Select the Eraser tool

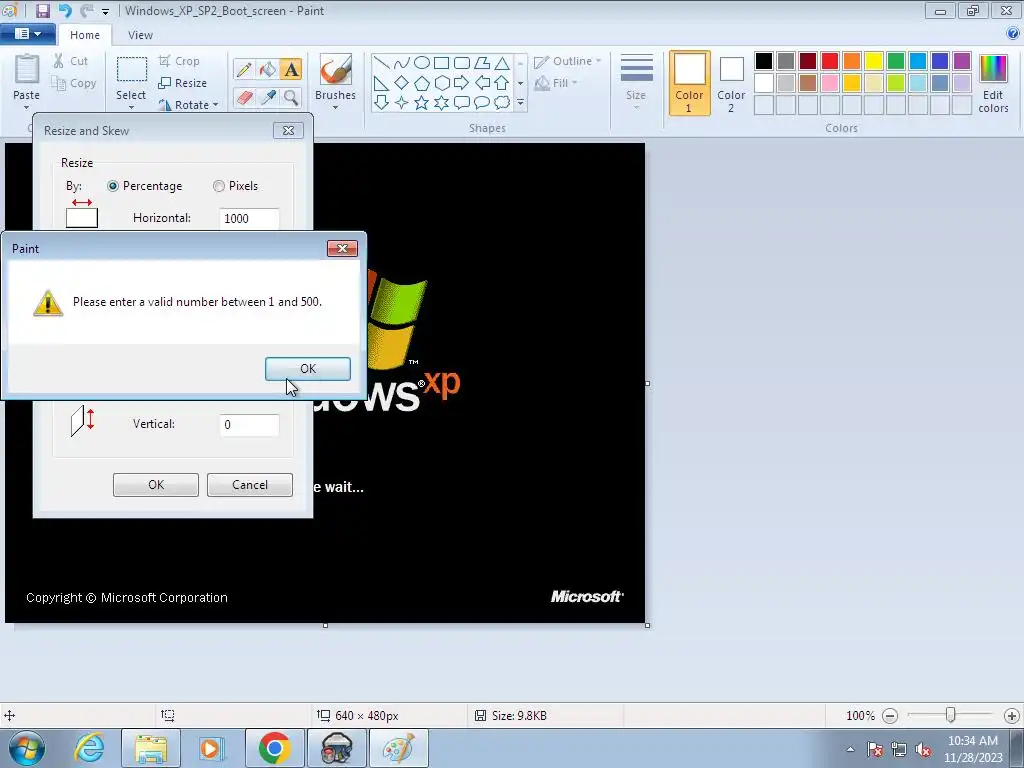point(244,97)
